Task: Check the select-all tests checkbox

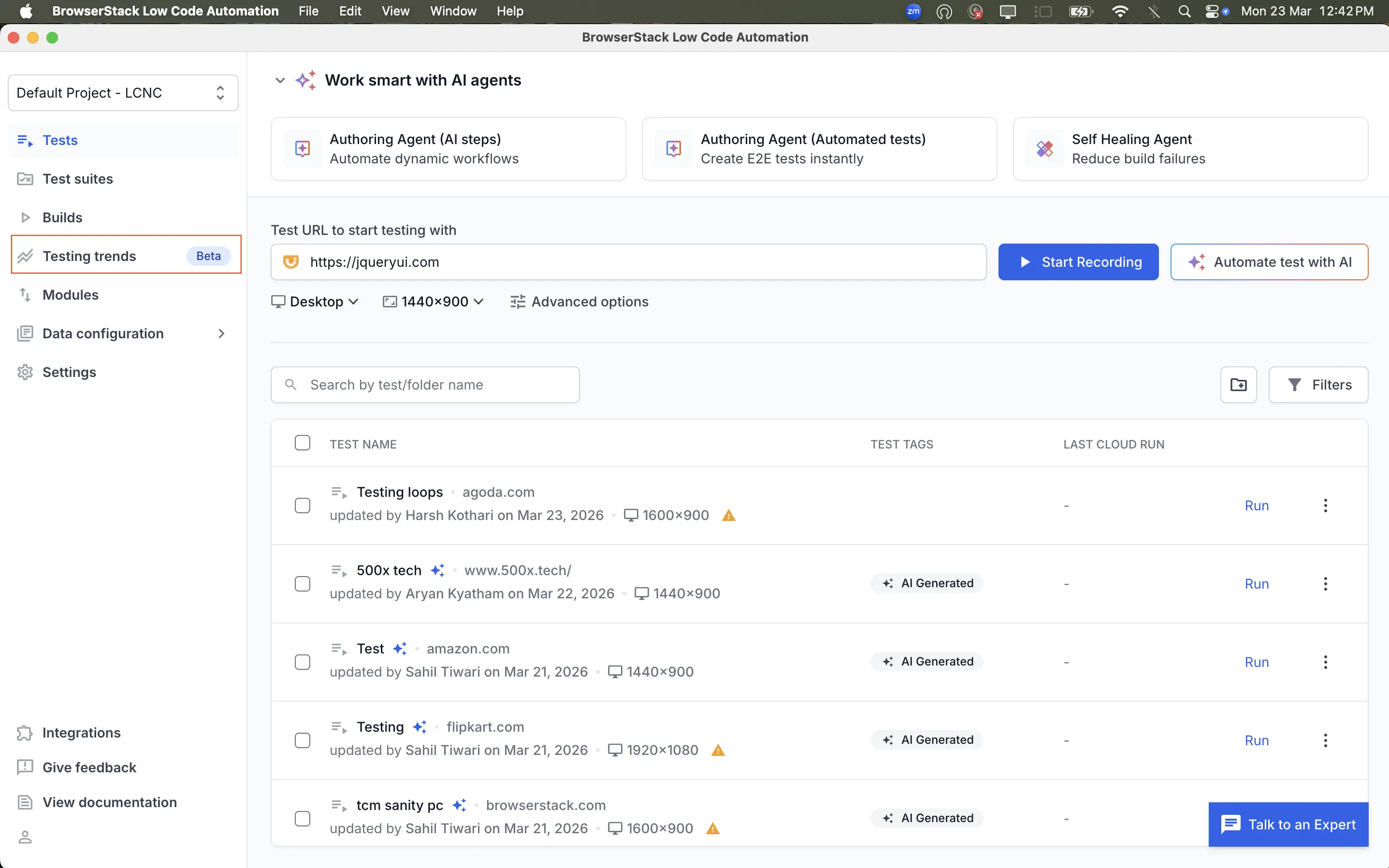Action: (302, 442)
